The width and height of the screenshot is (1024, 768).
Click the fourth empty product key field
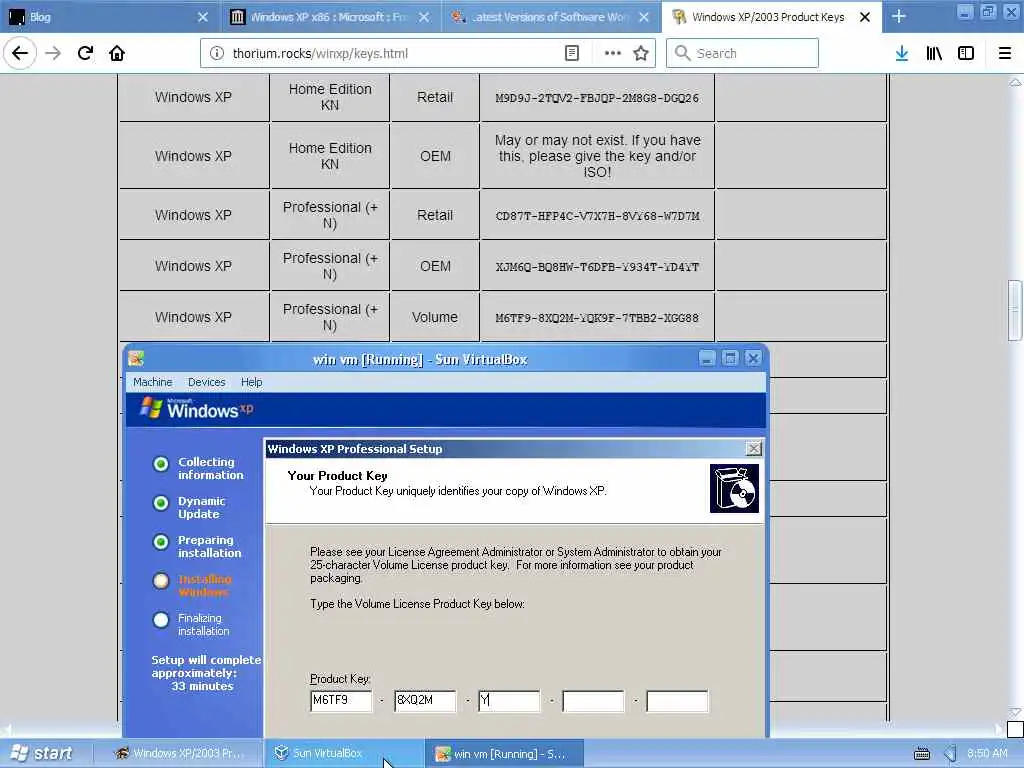point(593,701)
